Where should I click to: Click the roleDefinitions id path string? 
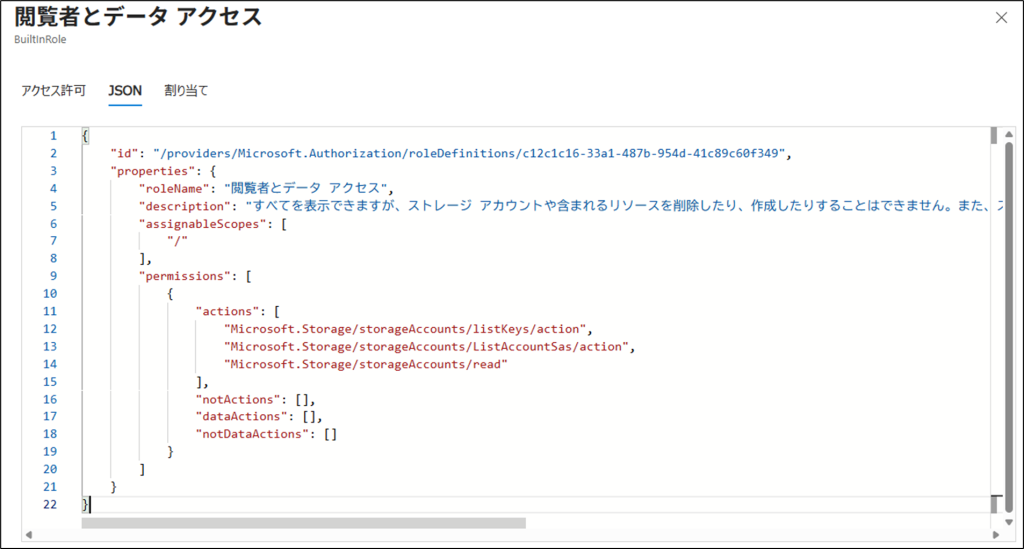click(x=471, y=153)
